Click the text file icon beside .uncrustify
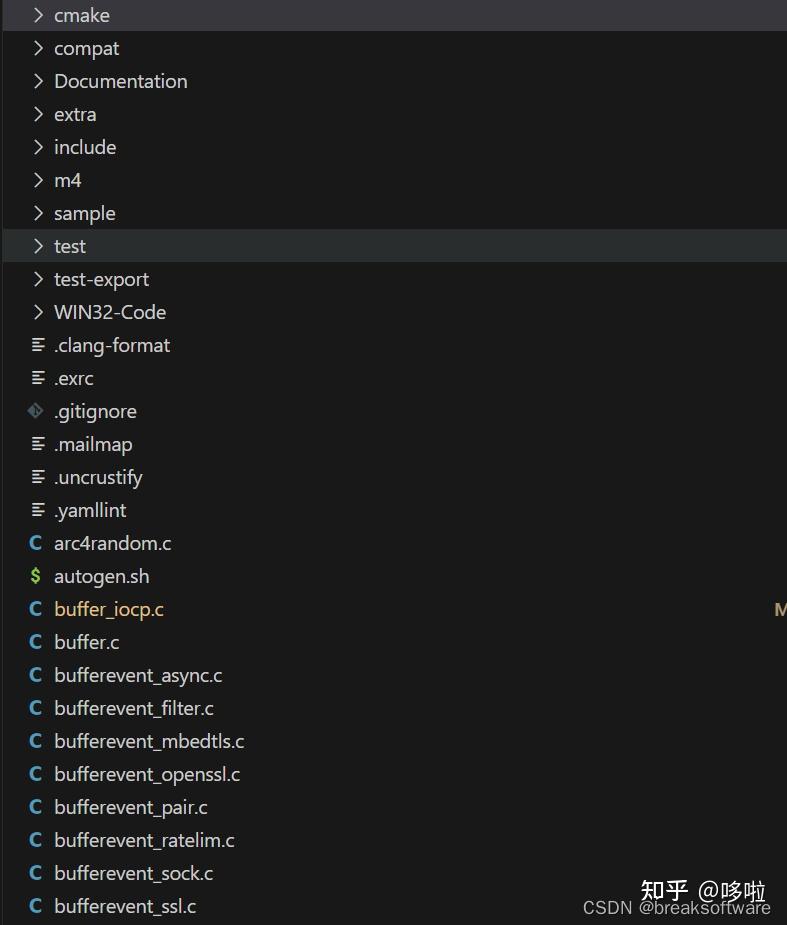 38,477
